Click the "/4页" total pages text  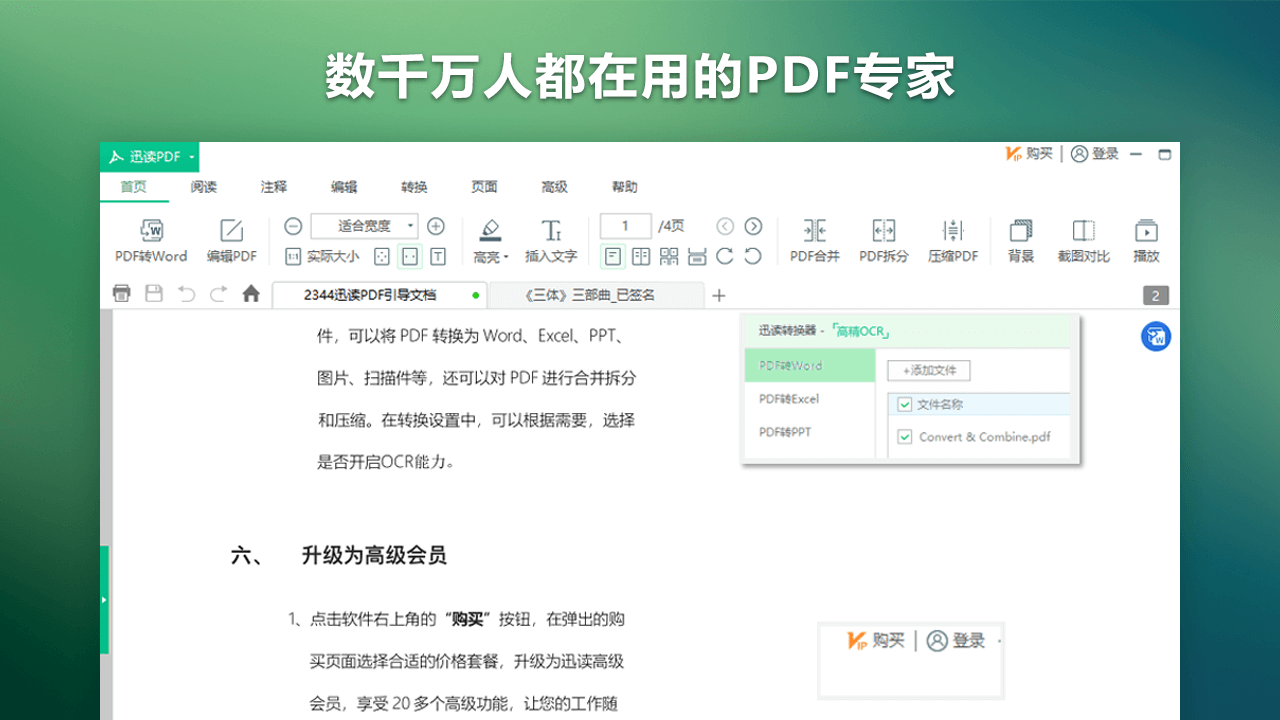[x=671, y=226]
